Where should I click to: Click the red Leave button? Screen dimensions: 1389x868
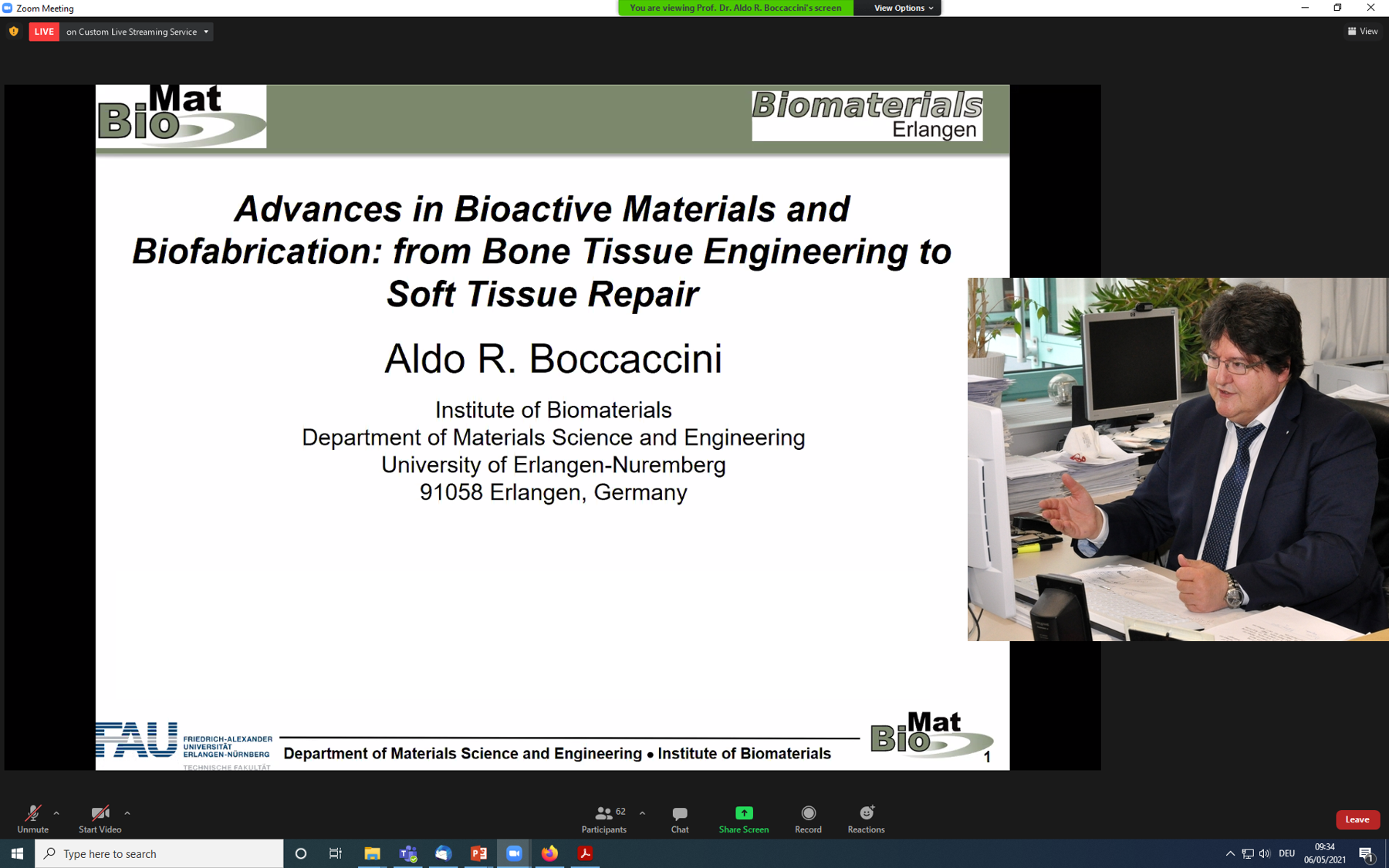pos(1357,819)
